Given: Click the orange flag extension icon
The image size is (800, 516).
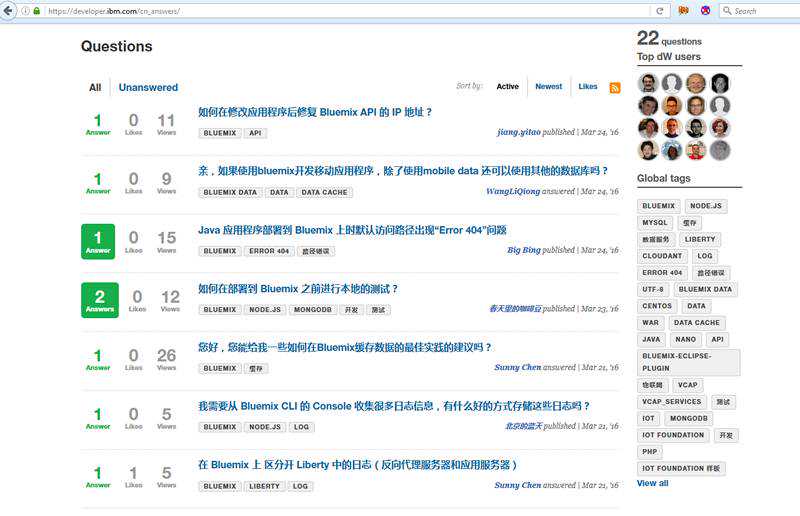Looking at the screenshot, I should 684,11.
